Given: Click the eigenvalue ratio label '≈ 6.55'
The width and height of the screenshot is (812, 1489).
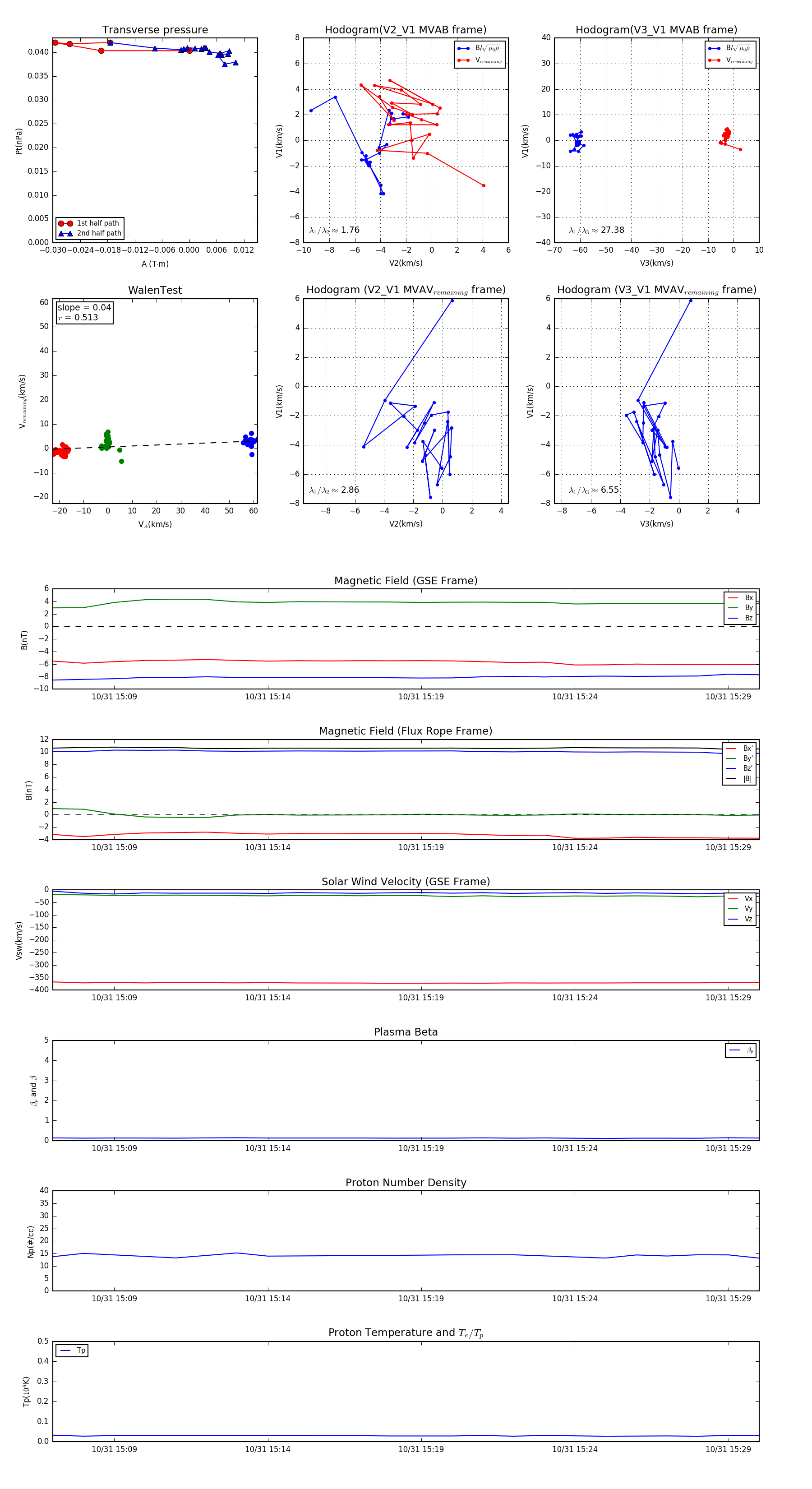Looking at the screenshot, I should click(x=594, y=490).
